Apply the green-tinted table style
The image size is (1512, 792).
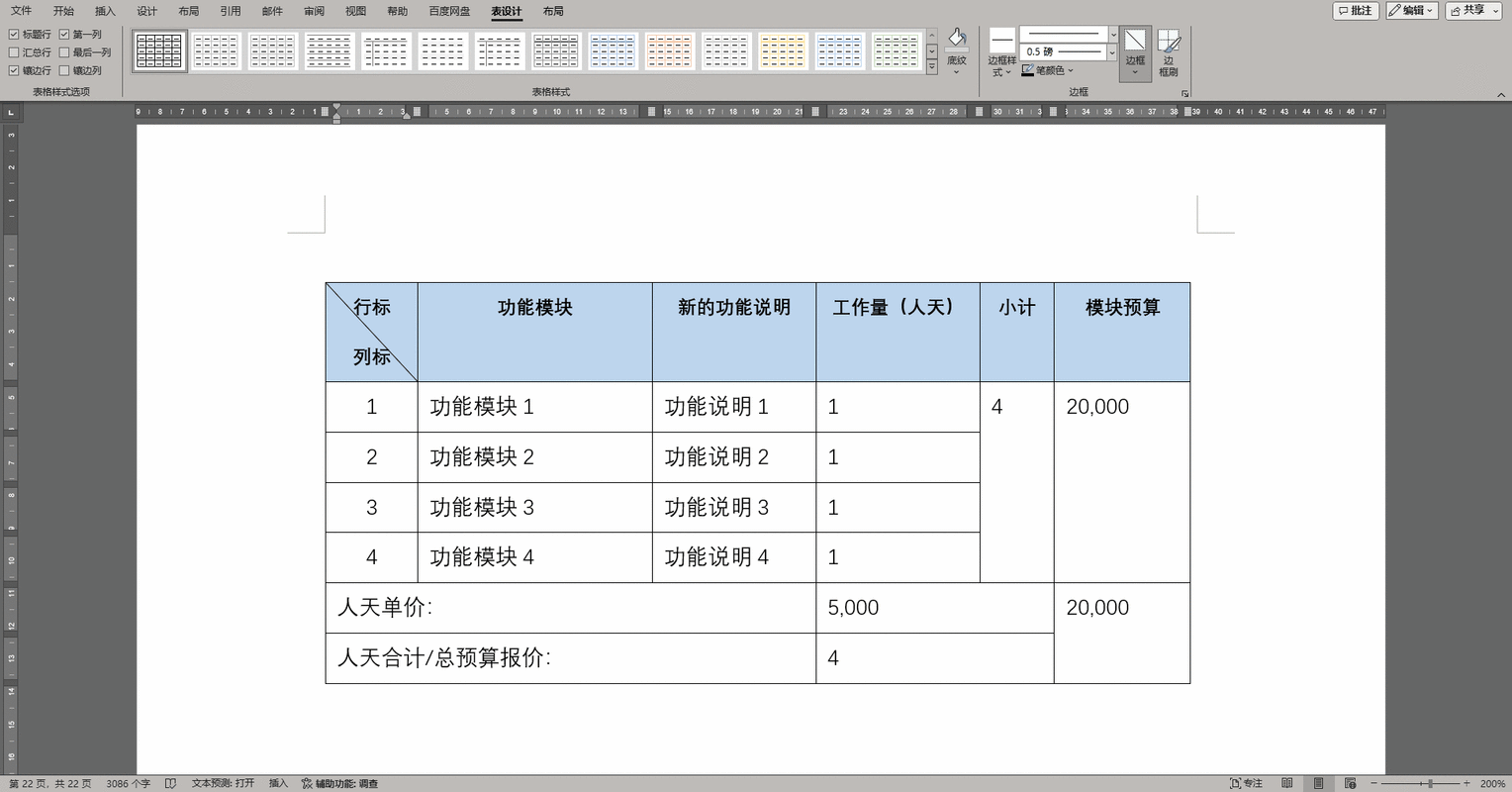897,50
